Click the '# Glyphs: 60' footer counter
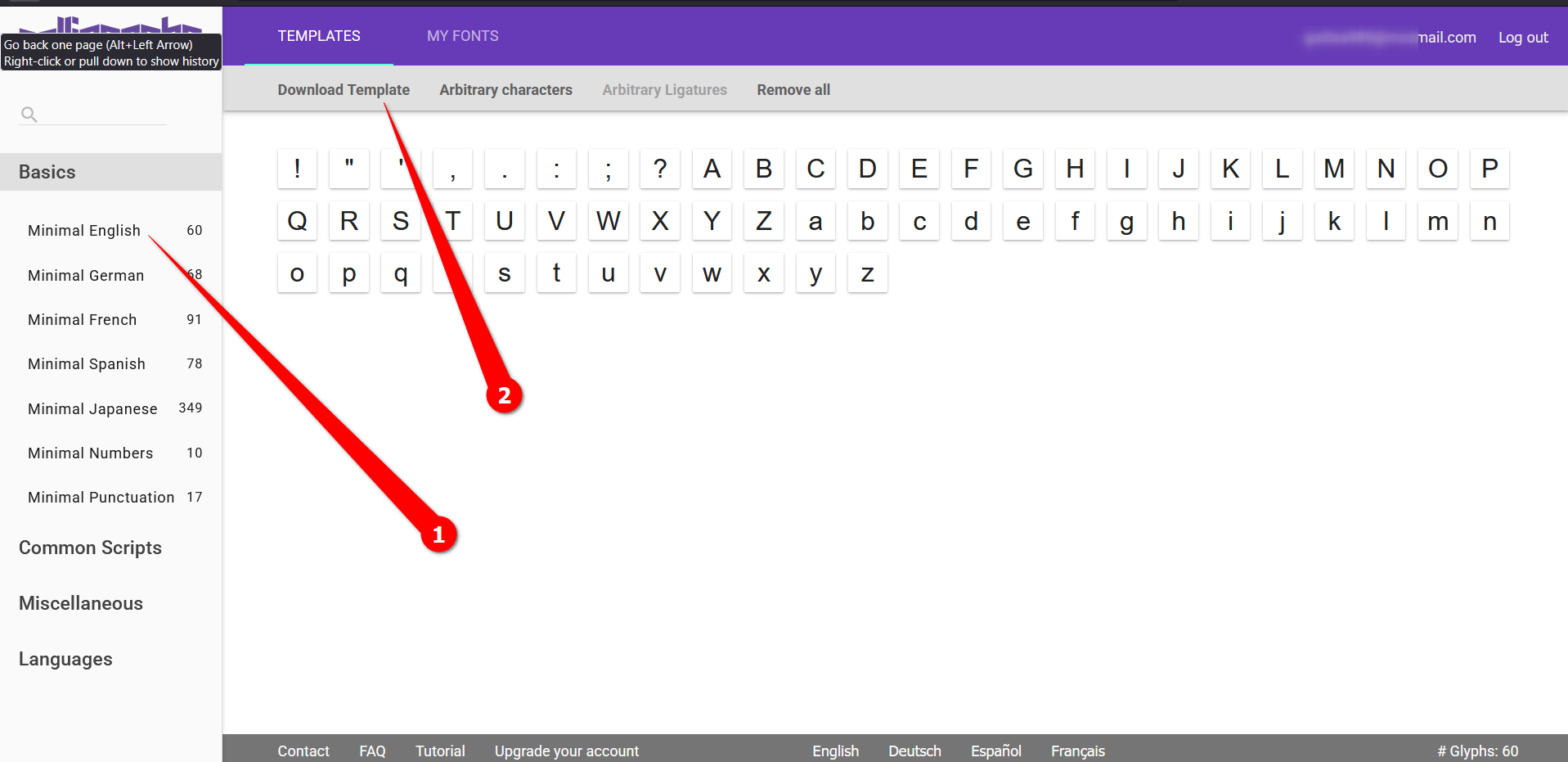 point(1478,751)
